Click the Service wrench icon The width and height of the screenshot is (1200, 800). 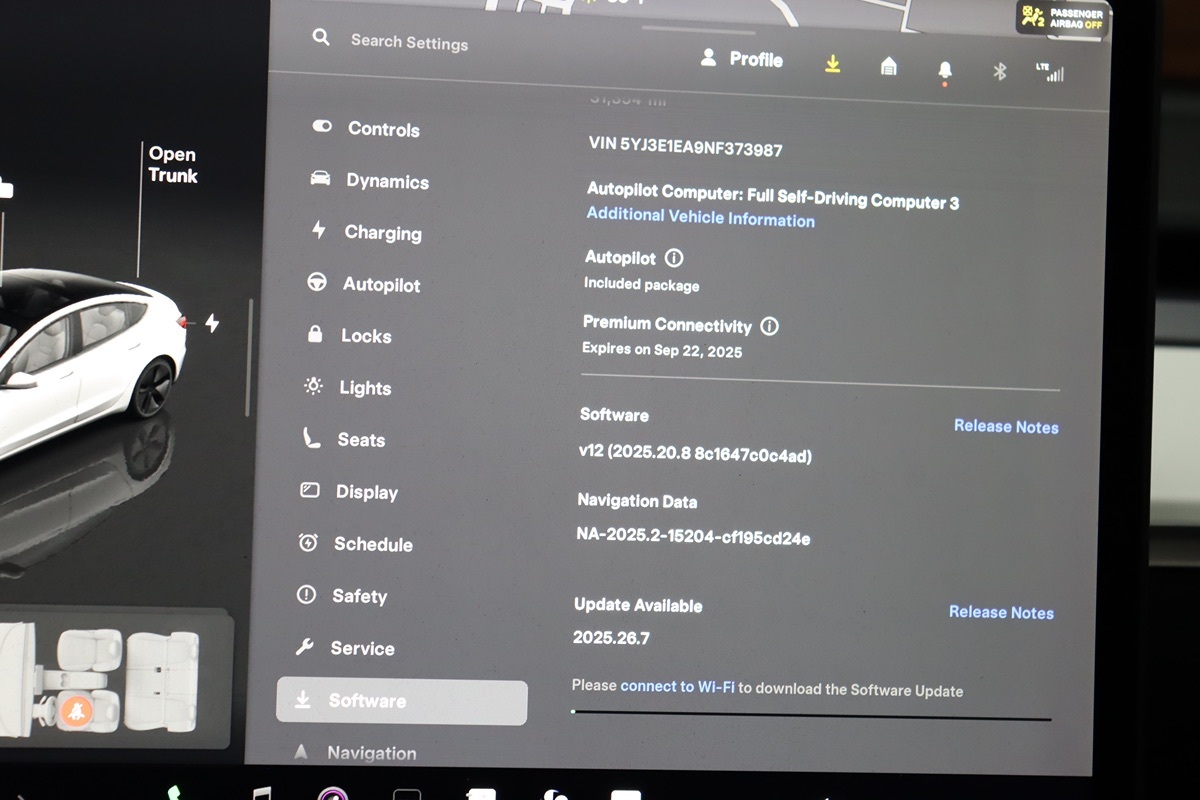[304, 647]
